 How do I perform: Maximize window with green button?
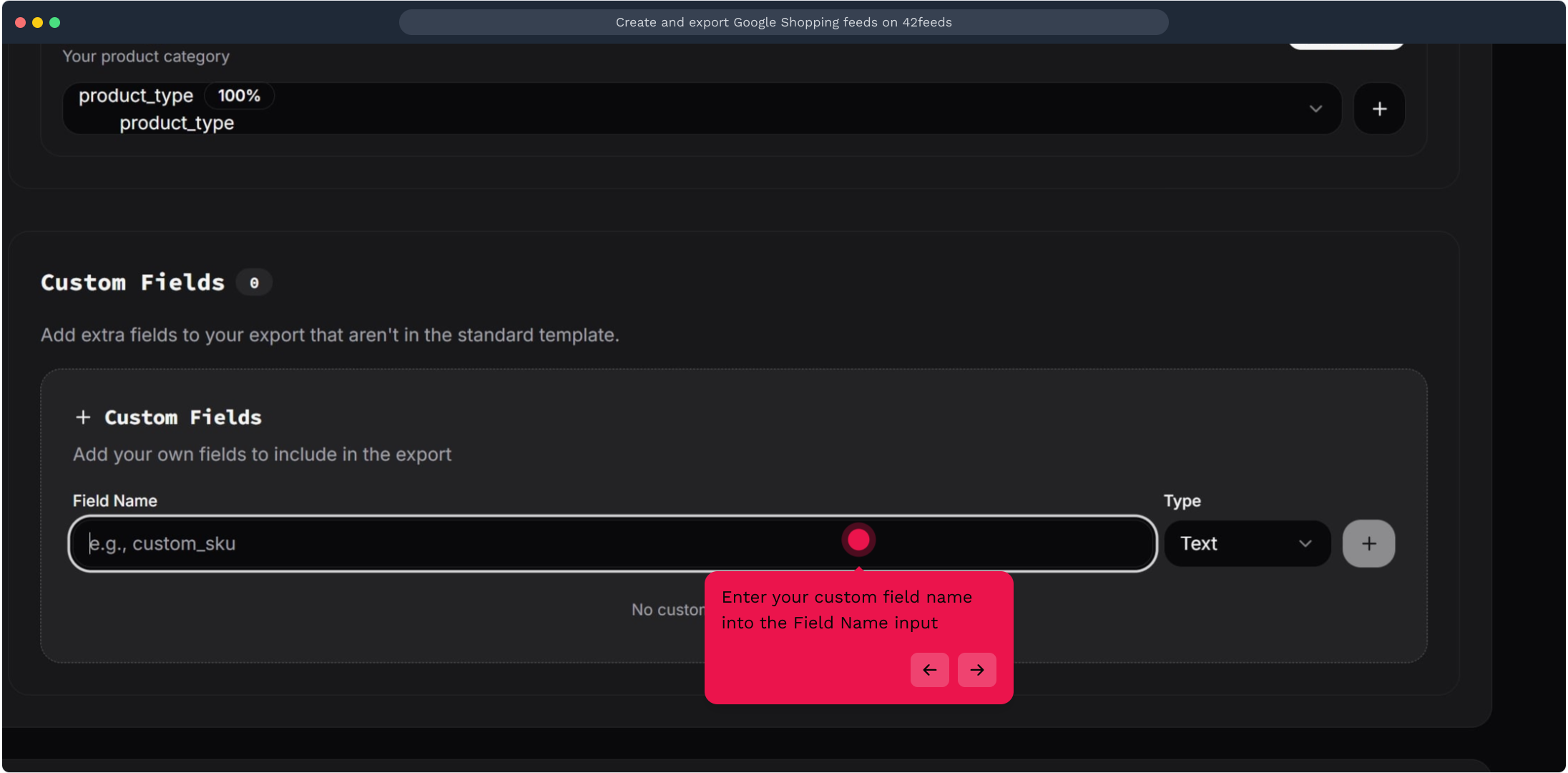[55, 22]
